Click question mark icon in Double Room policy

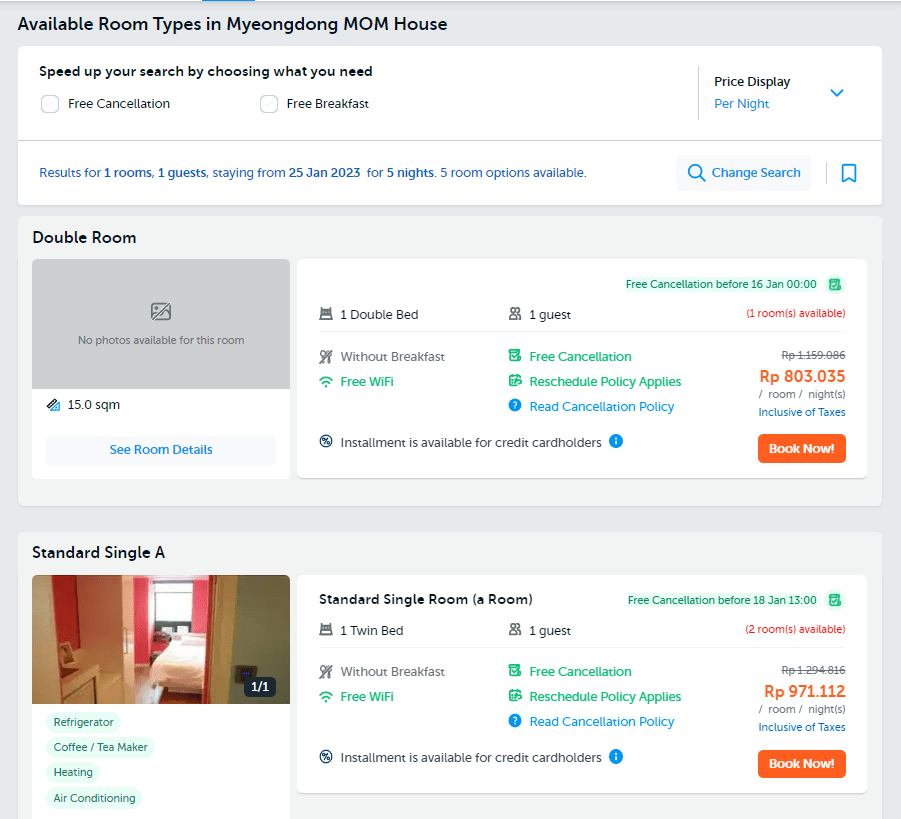[515, 405]
